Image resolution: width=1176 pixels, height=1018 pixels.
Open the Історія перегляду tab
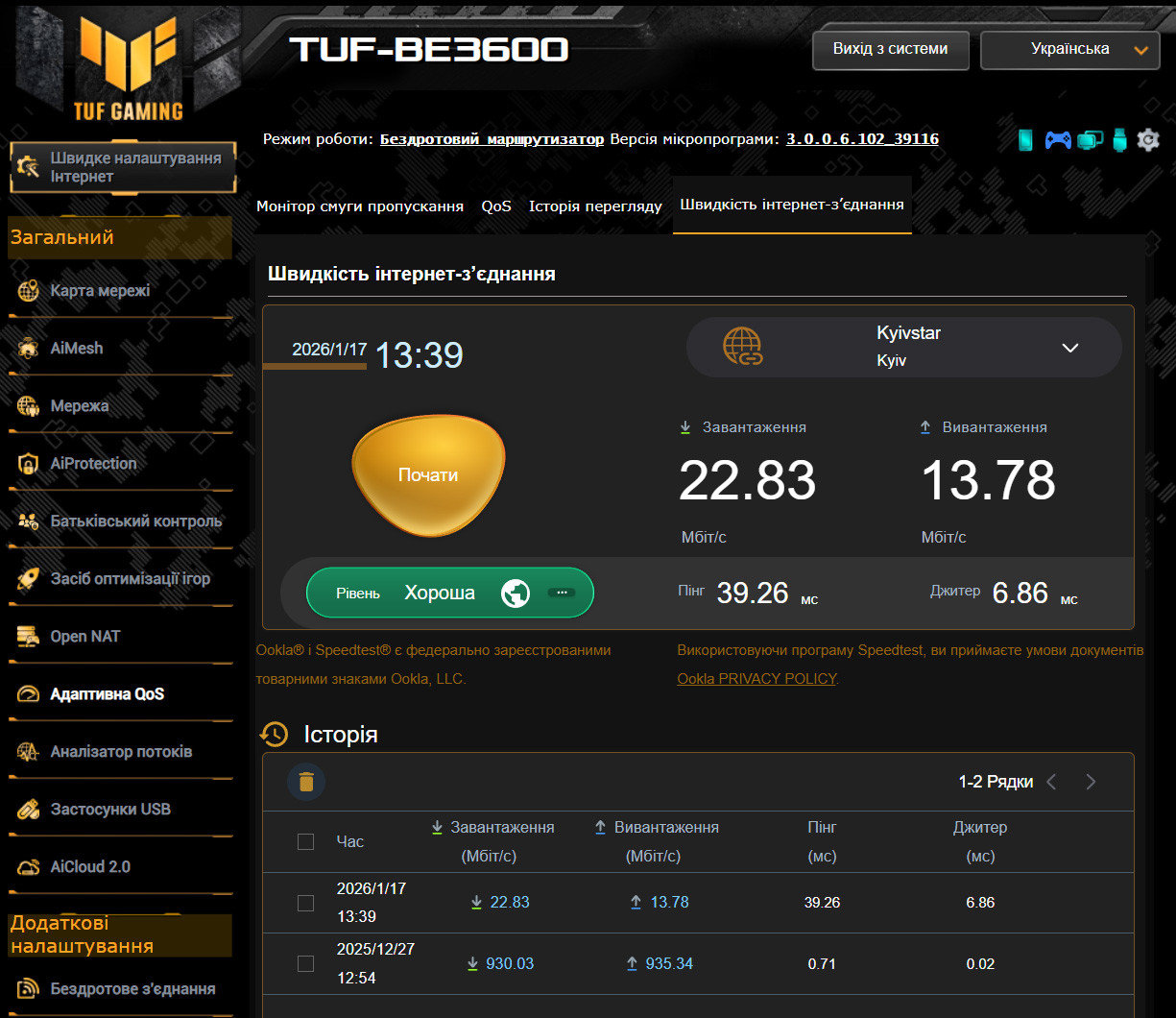[x=595, y=206]
